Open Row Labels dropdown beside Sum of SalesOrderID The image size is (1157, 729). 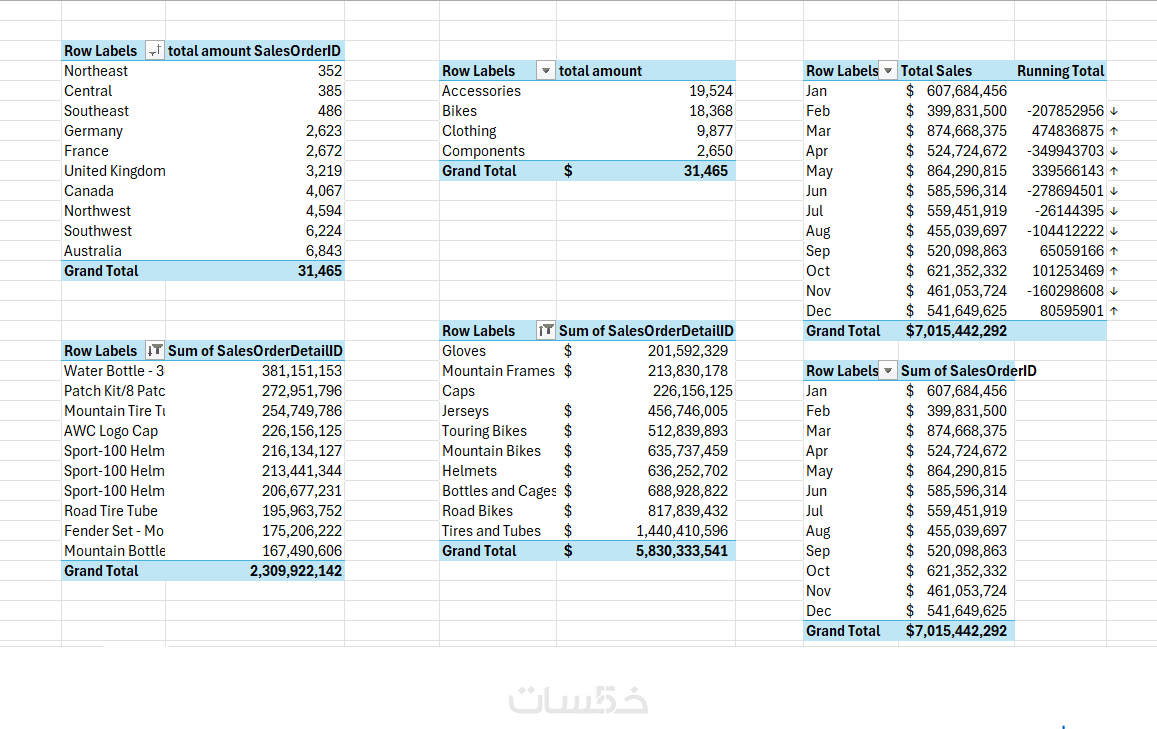888,370
